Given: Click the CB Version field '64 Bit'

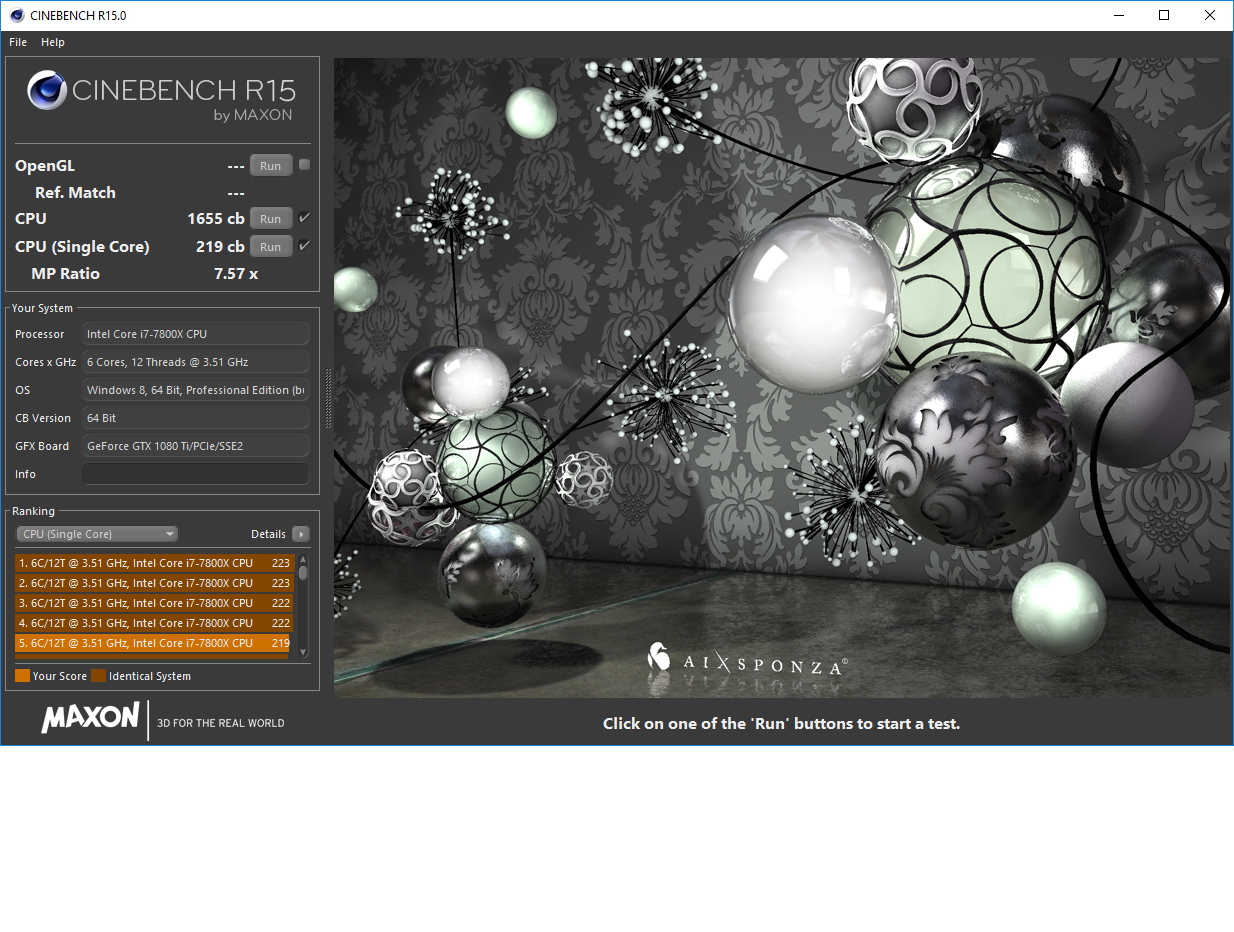Looking at the screenshot, I should pos(196,418).
